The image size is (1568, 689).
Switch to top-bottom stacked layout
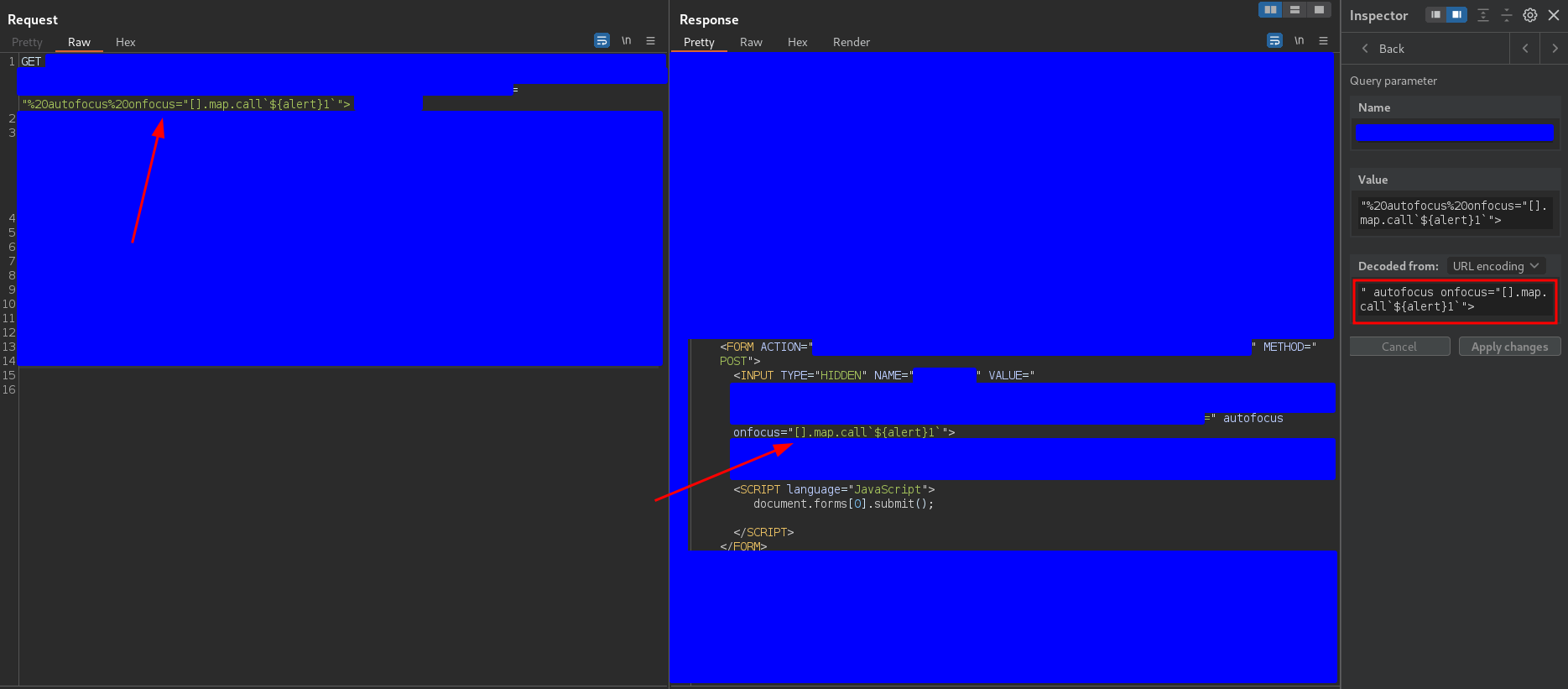1295,9
